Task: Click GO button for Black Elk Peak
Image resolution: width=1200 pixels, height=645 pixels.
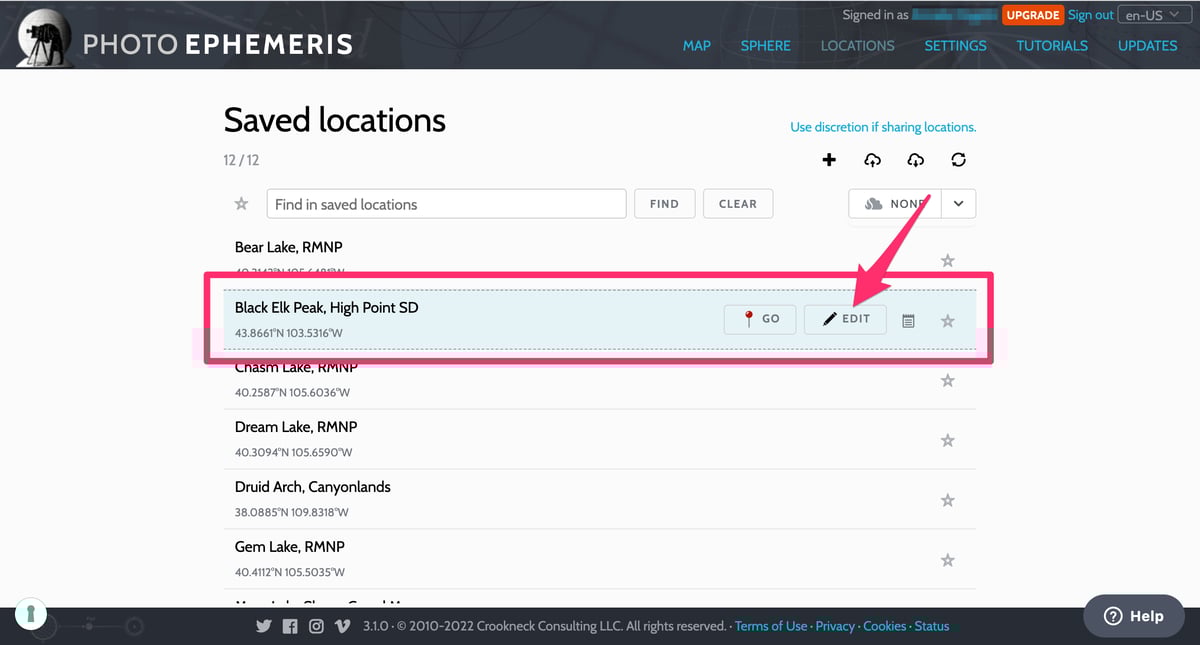Action: tap(760, 319)
